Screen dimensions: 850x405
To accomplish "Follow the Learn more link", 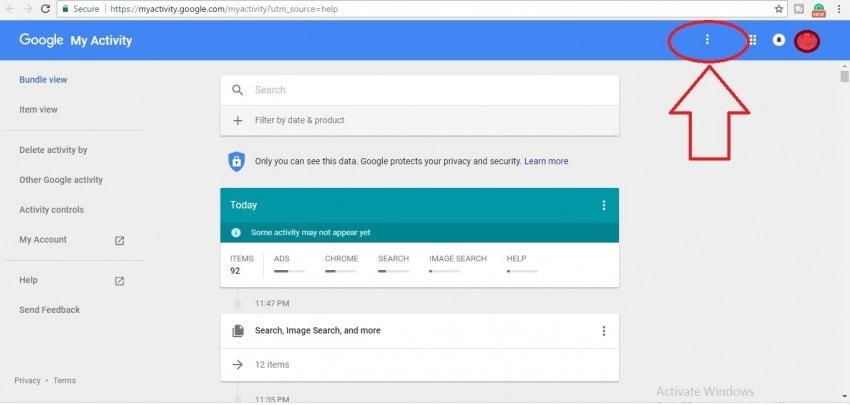I will 546,161.
